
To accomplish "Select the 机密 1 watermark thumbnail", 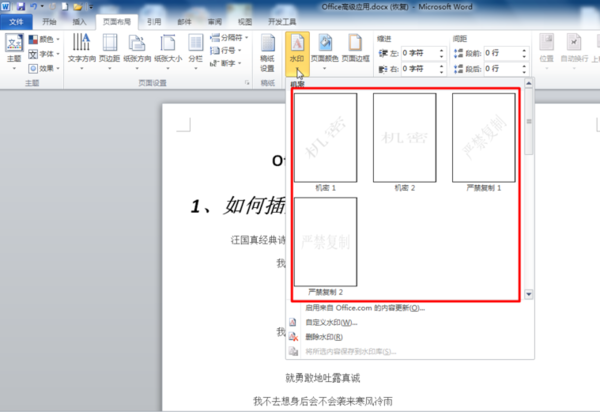I will (x=326, y=138).
